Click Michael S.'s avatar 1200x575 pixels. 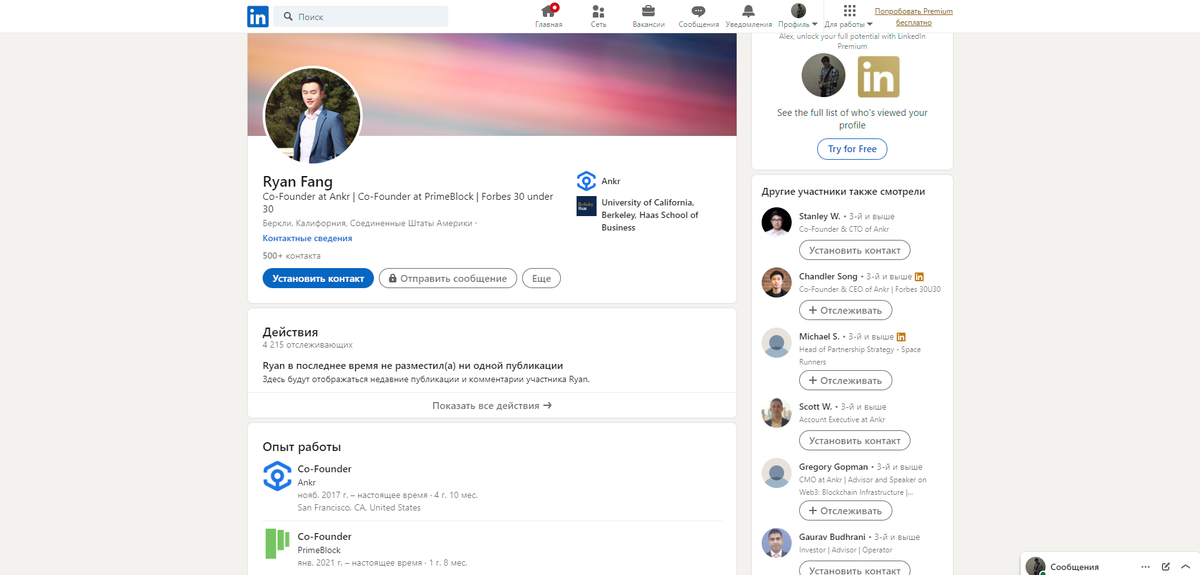[x=777, y=343]
